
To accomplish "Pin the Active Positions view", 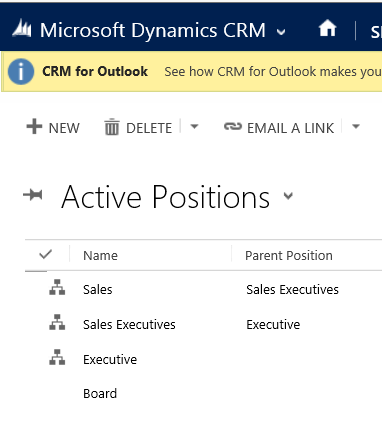I will point(33,195).
